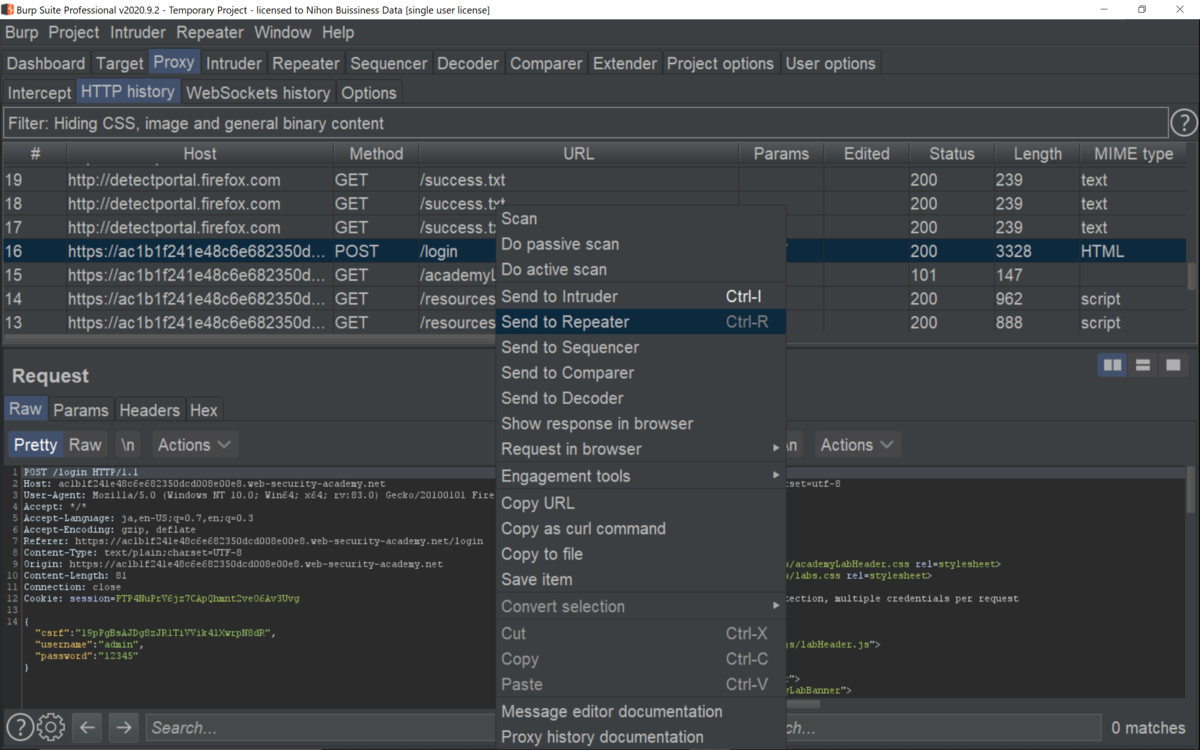Choose Send to Comparer
Image resolution: width=1200 pixels, height=750 pixels.
tap(641, 372)
